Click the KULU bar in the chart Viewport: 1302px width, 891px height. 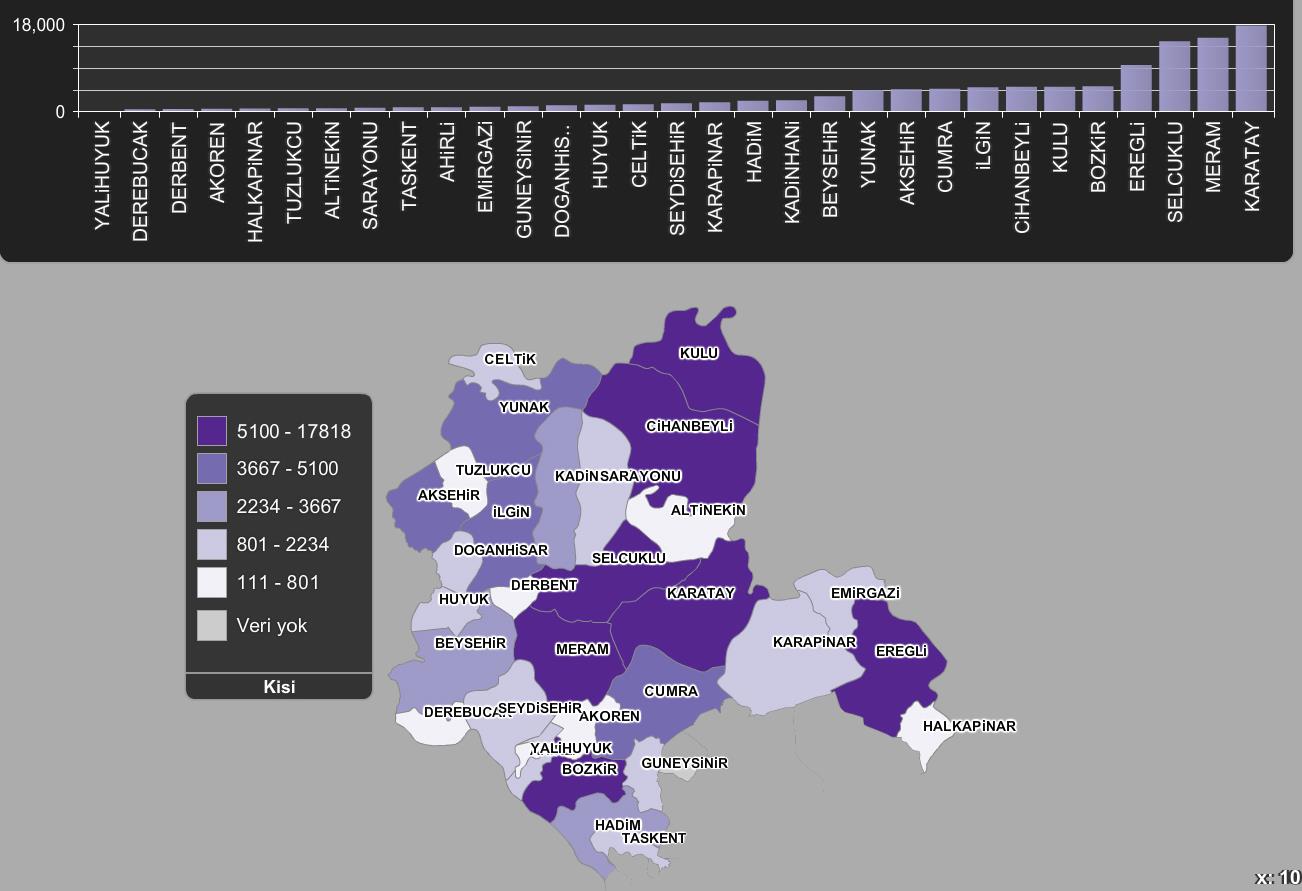(1060, 99)
